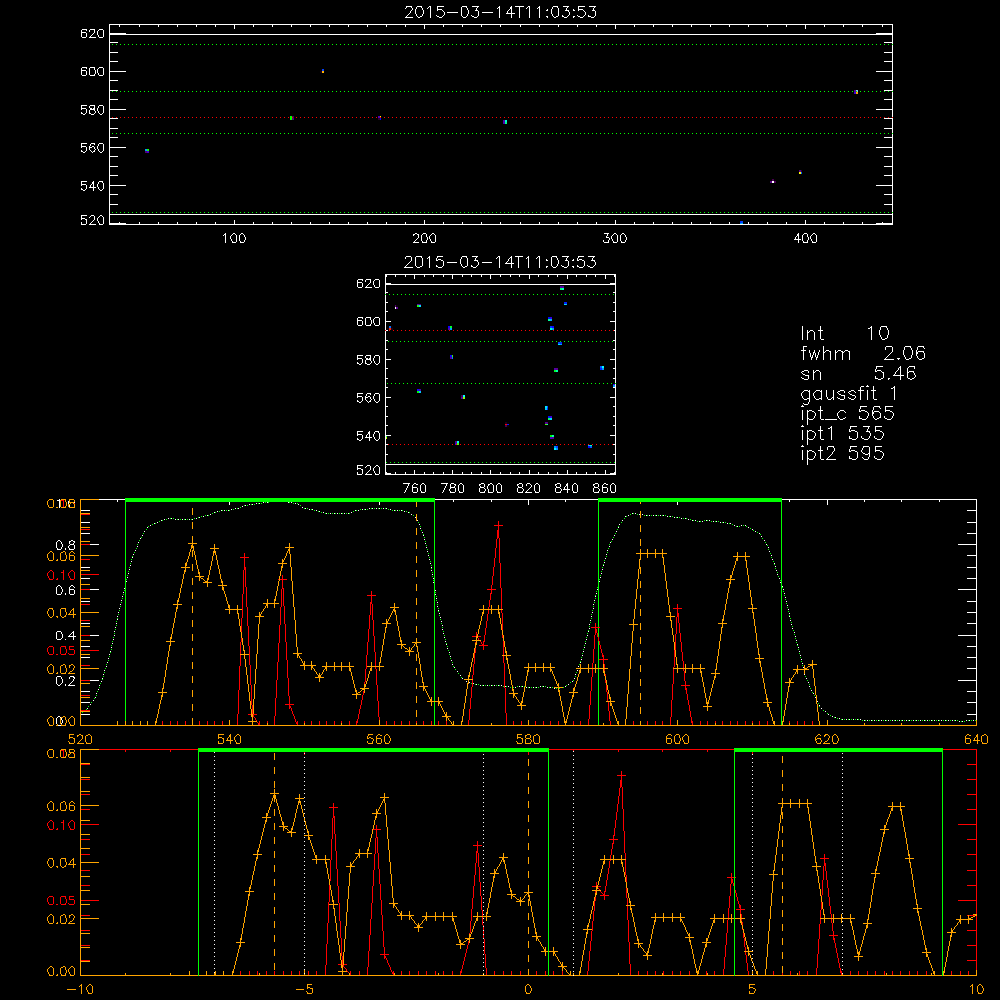The height and width of the screenshot is (1000, 1000).
Task: Click x-axis label '640' of the third plot
Action: click(x=976, y=740)
